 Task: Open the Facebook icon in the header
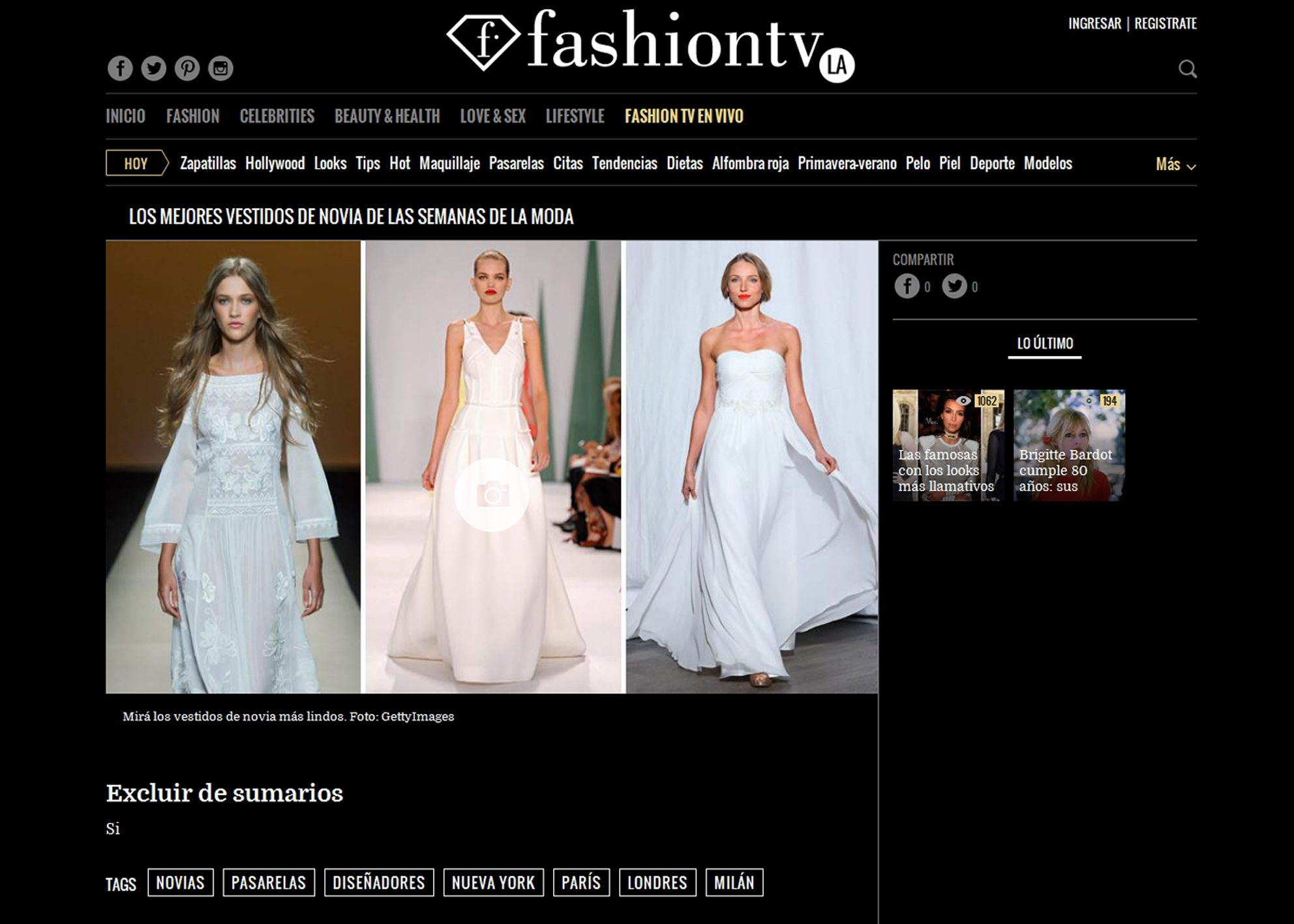120,68
